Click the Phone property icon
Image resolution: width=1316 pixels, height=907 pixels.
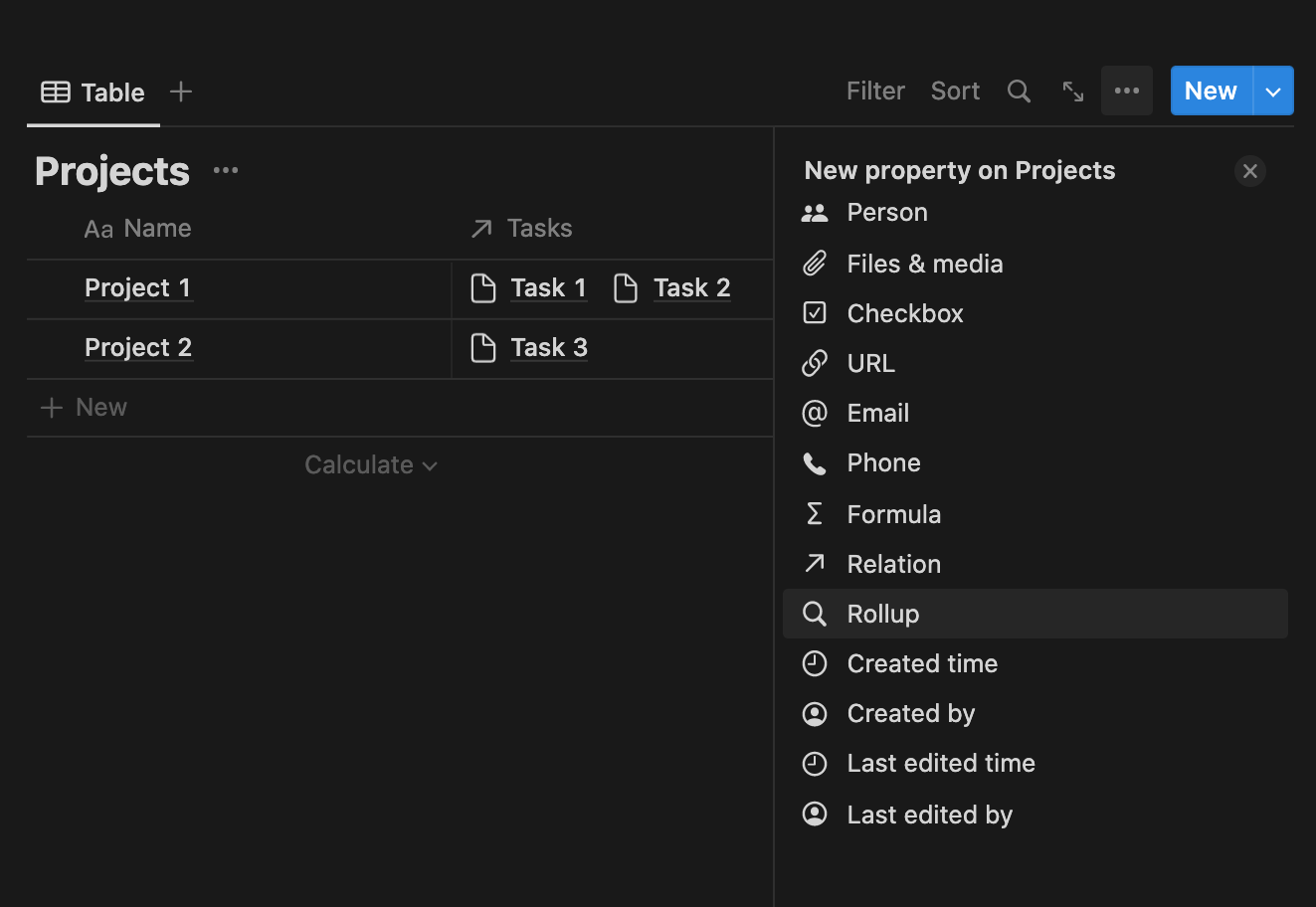point(815,462)
